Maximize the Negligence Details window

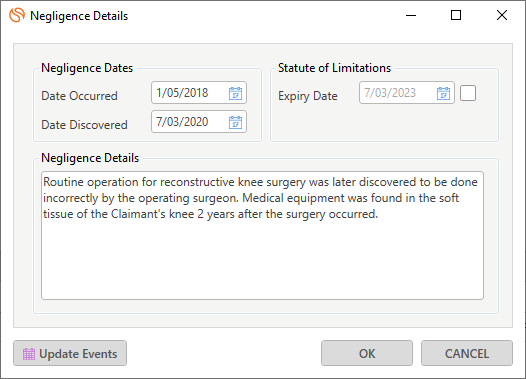456,15
